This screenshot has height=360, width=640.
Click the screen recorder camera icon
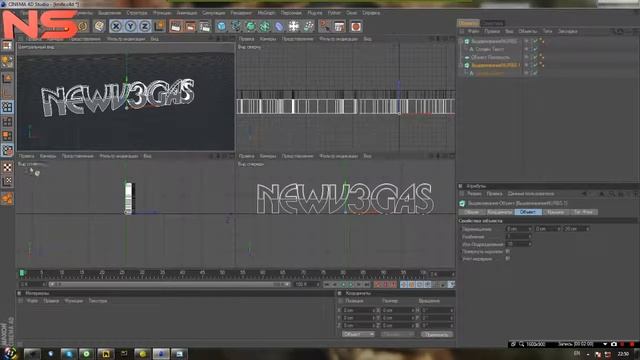click(x=613, y=344)
